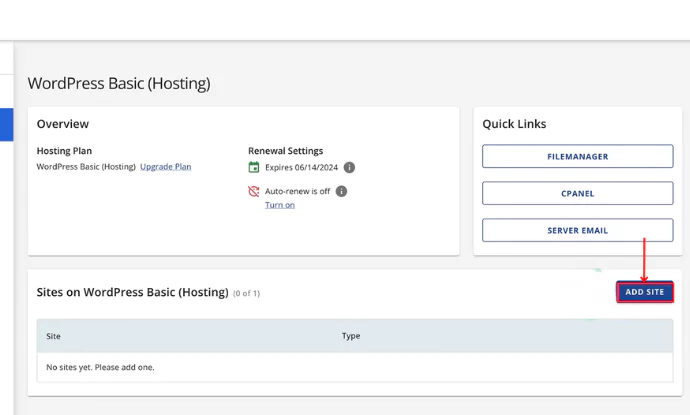
Task: Open the CPANEL quick link
Action: coord(577,193)
